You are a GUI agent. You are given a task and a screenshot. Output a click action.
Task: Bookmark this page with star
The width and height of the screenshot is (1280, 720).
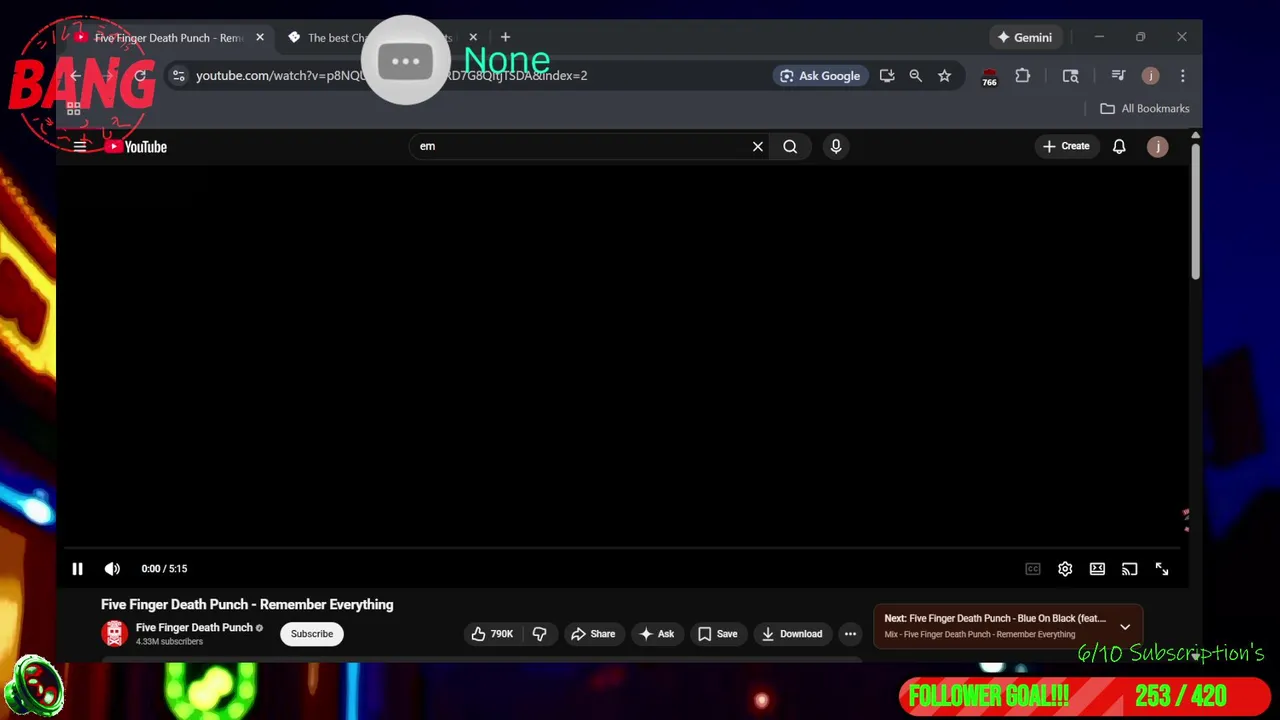coord(944,76)
